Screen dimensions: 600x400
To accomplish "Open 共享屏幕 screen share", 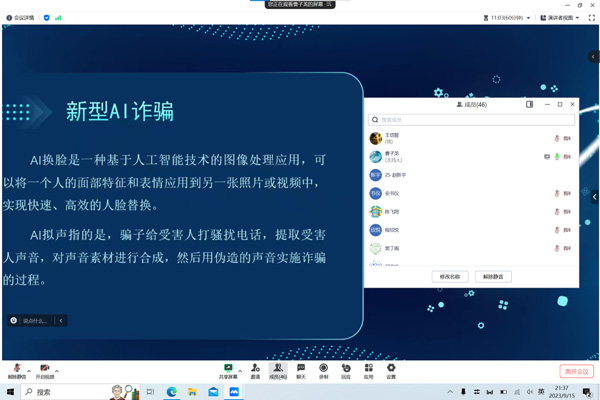I will [229, 370].
